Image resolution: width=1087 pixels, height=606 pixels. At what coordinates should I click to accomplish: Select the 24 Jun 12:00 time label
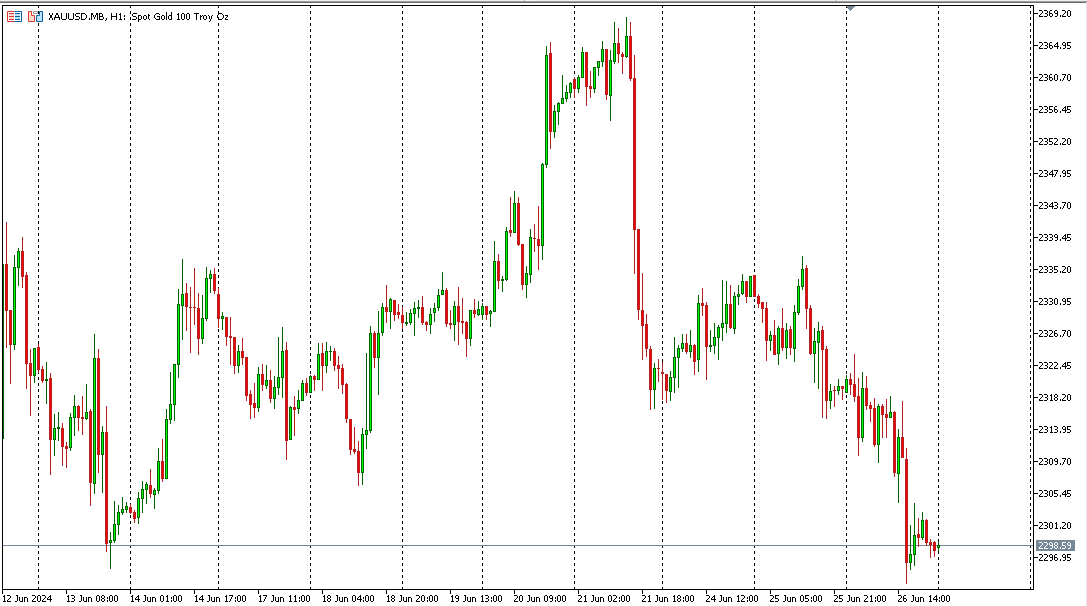[x=731, y=598]
